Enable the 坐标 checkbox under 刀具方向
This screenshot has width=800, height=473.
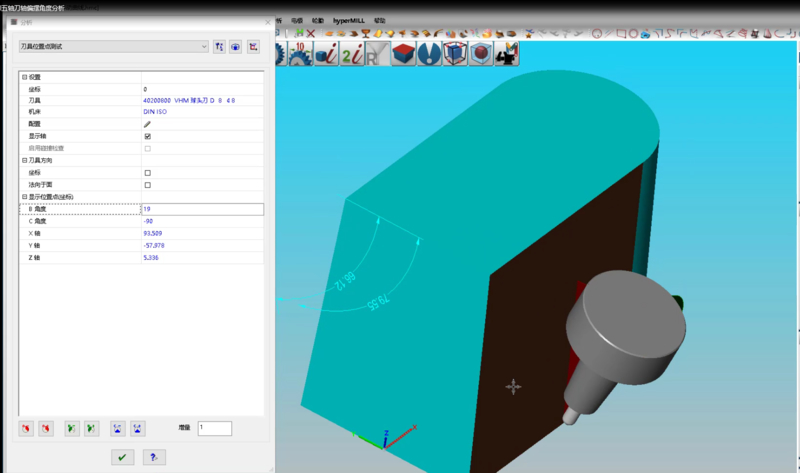pyautogui.click(x=147, y=173)
